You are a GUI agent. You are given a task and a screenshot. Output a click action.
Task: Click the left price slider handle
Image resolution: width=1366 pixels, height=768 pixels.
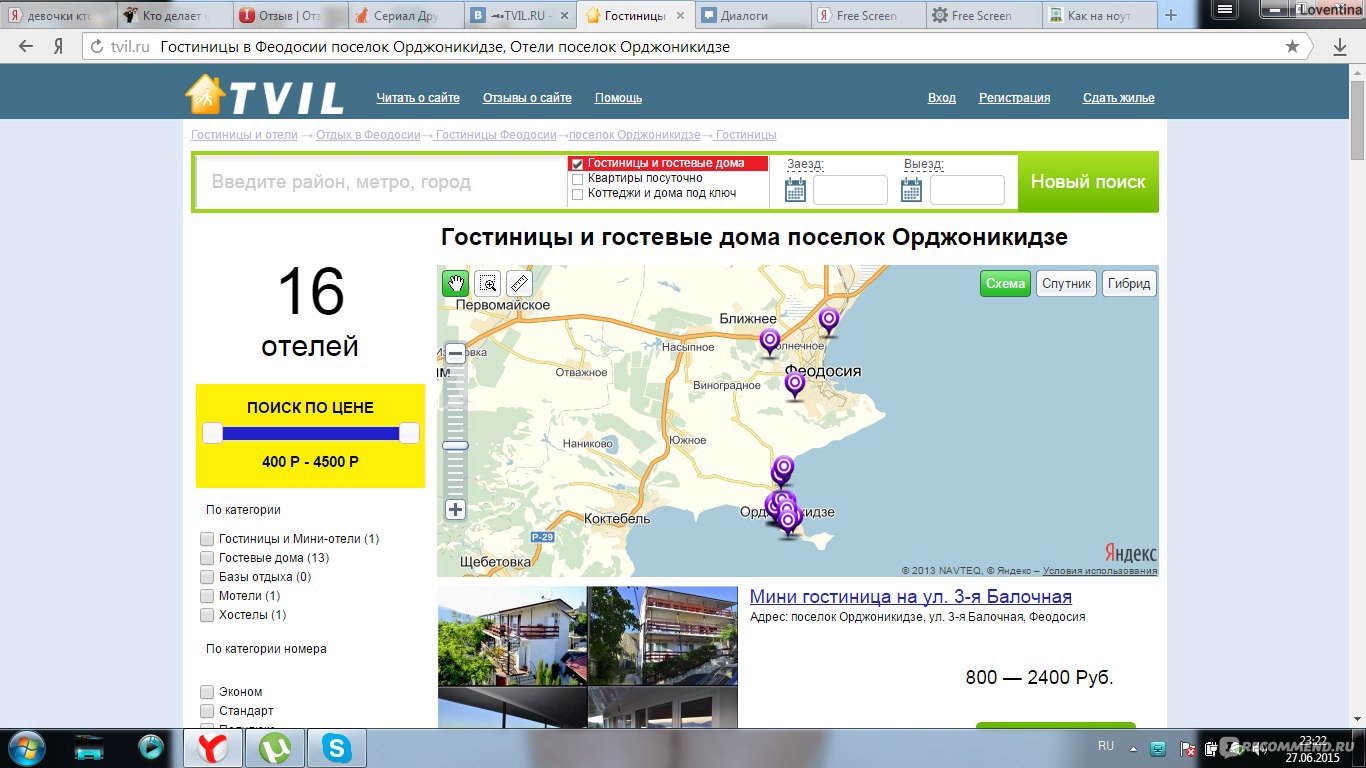click(212, 433)
